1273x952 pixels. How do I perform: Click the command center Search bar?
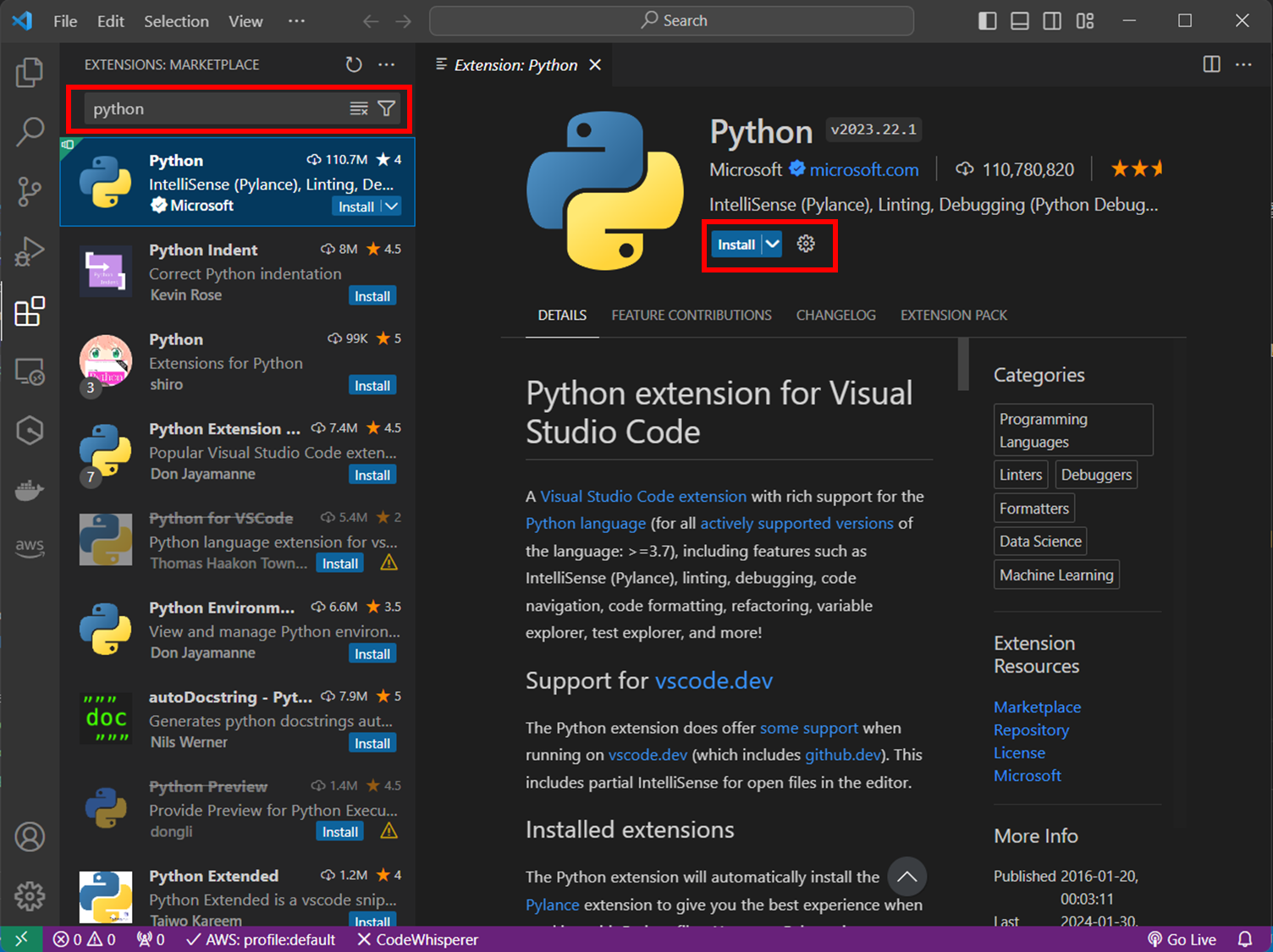coord(672,21)
